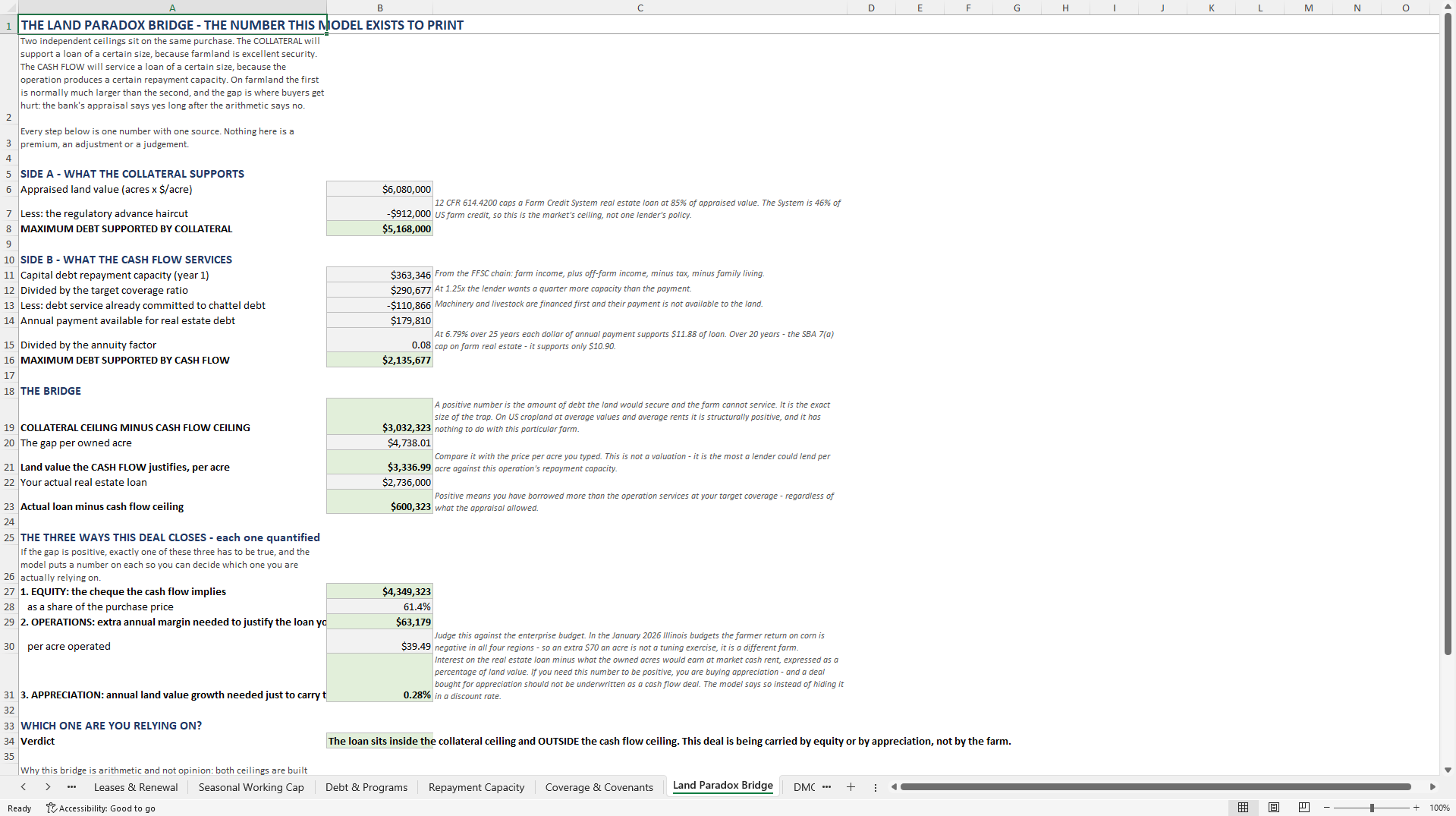Select collateral ceiling cell $5,168,000
This screenshot has width=1456, height=816.
pos(380,228)
